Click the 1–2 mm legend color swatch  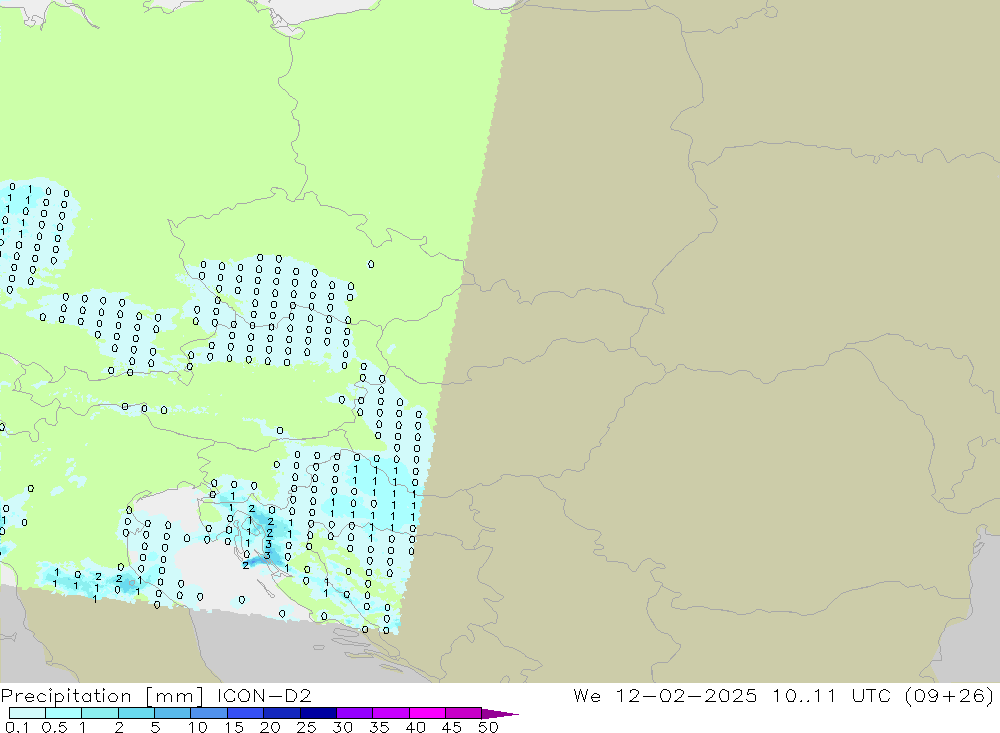(x=99, y=713)
